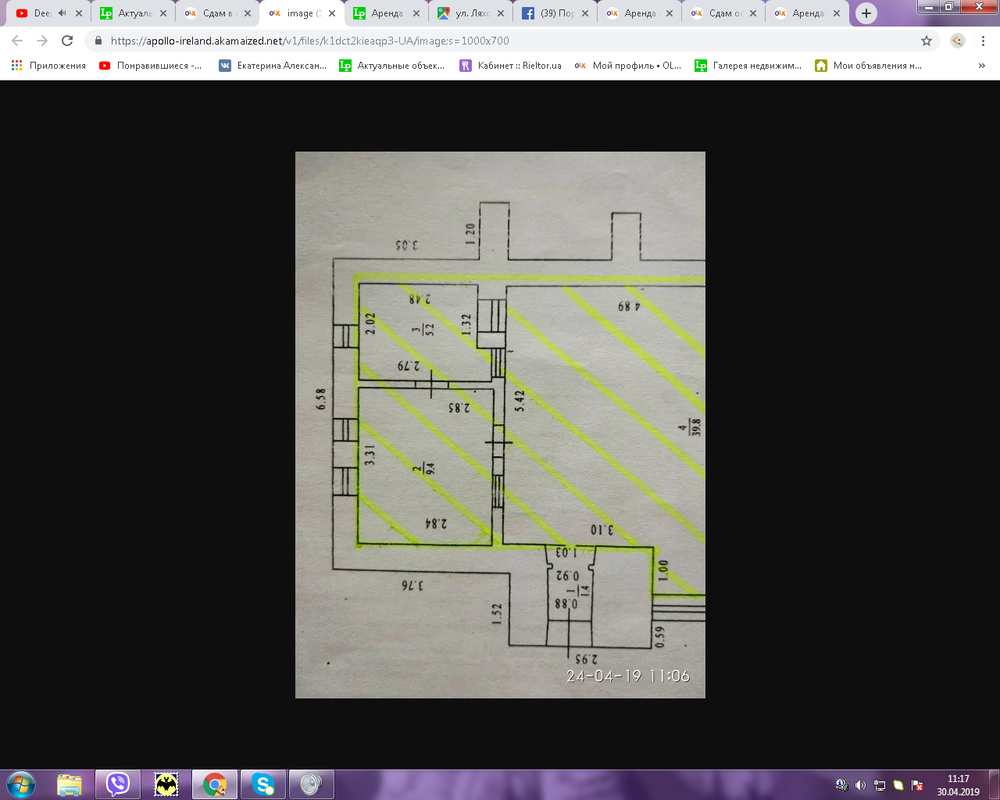
Task: Mute the YouTube tab via speaker icon
Action: click(63, 14)
